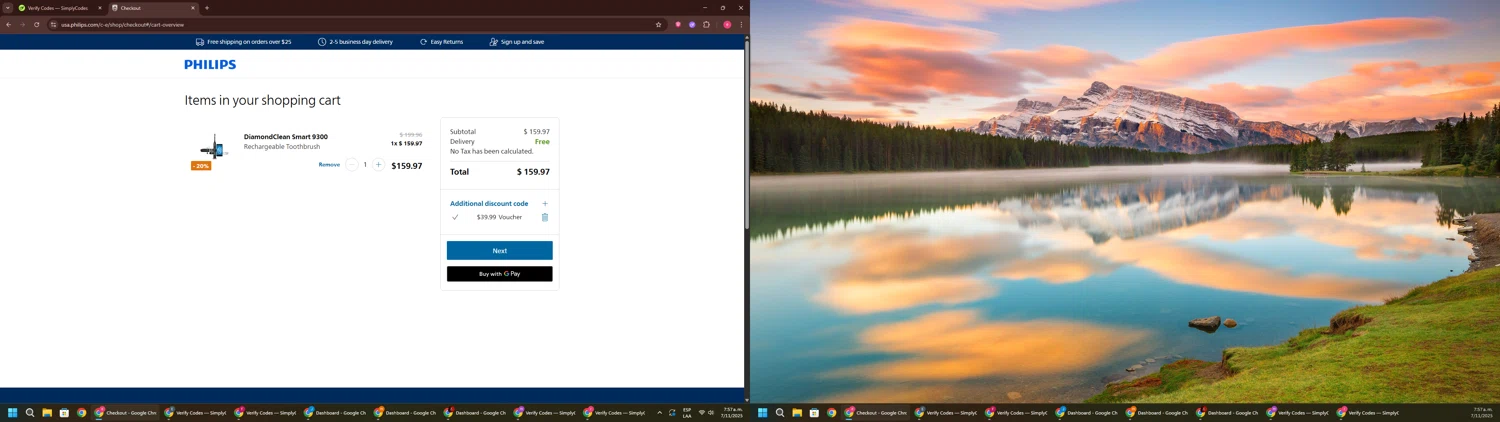Screen dimensions: 1500x422
Task: Focus the usa.philips.com address bar
Action: [355, 24]
